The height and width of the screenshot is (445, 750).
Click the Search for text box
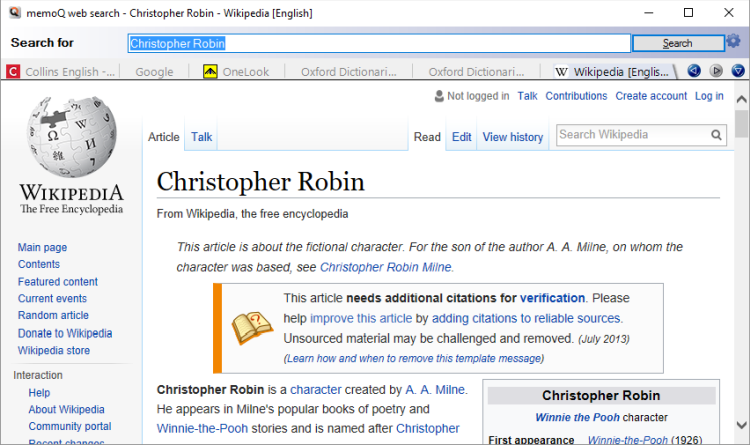pyautogui.click(x=380, y=43)
